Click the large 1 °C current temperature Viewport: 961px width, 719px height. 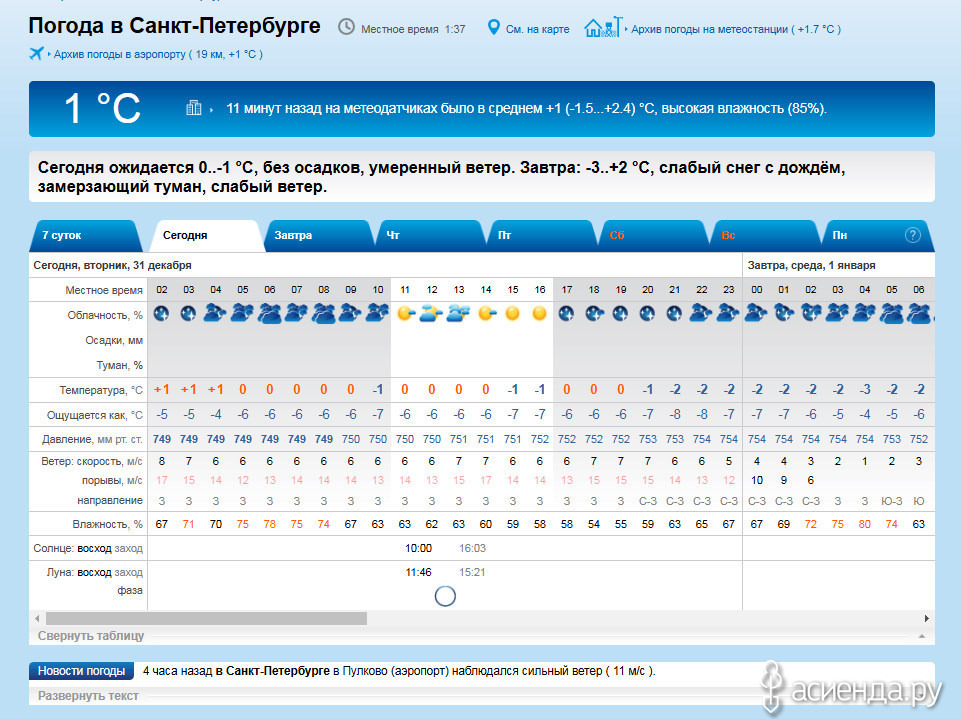pyautogui.click(x=102, y=108)
